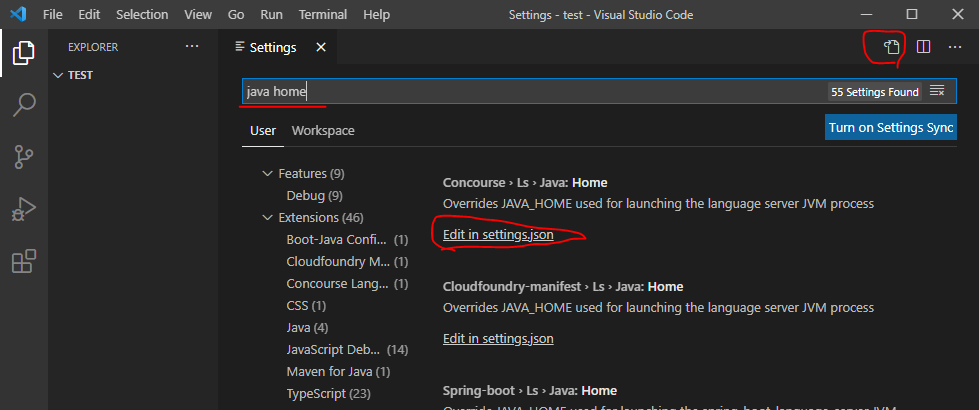Screen dimensions: 979x410
Task: Open the Selection menu
Action: tap(142, 14)
